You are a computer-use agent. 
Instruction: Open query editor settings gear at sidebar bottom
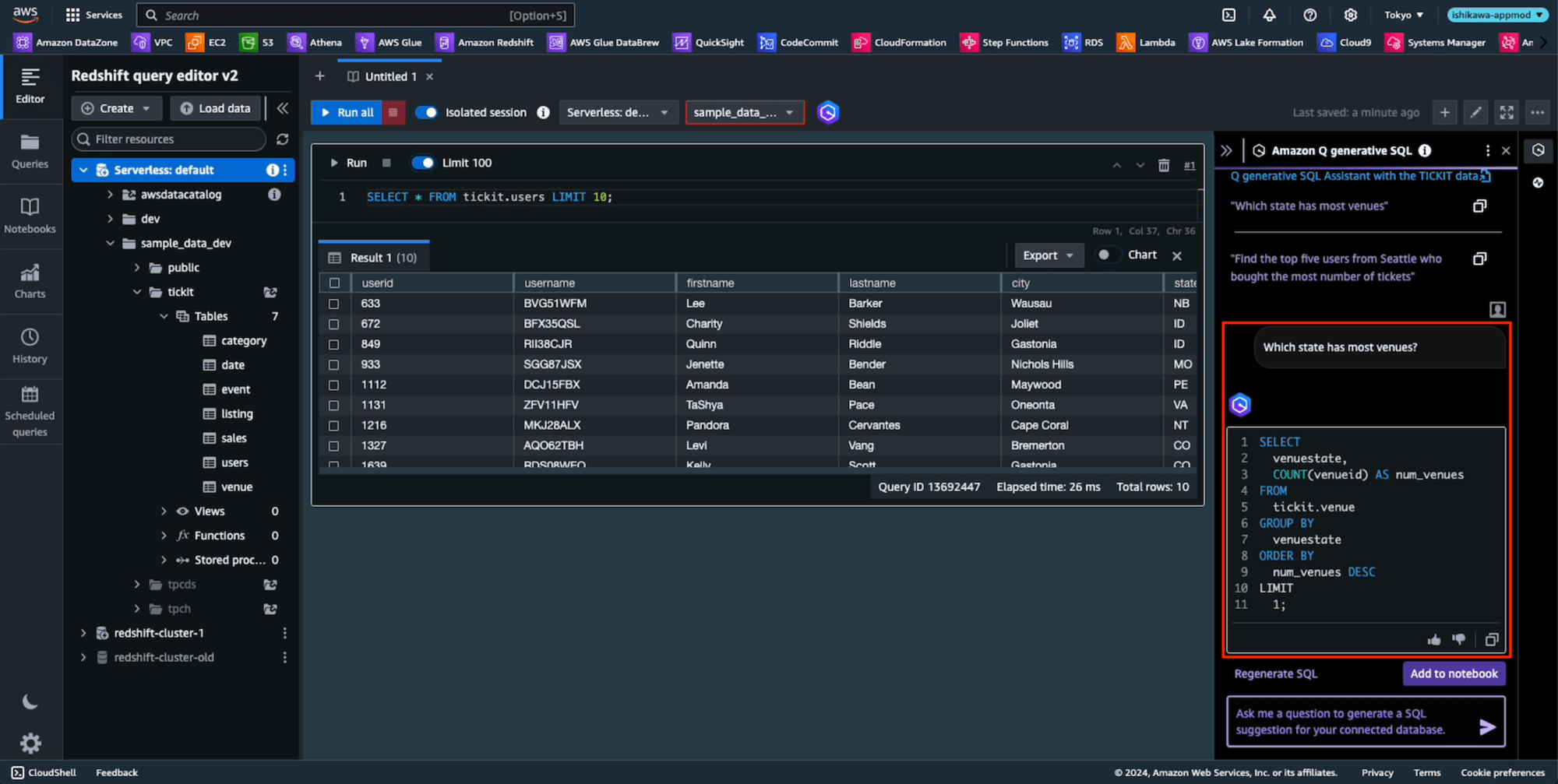click(x=30, y=744)
